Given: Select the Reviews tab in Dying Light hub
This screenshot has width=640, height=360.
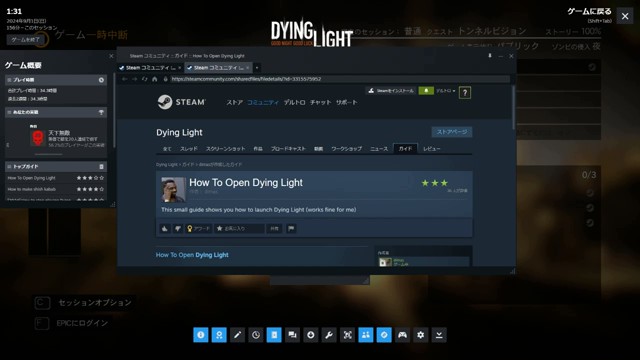Looking at the screenshot, I should coord(432,149).
